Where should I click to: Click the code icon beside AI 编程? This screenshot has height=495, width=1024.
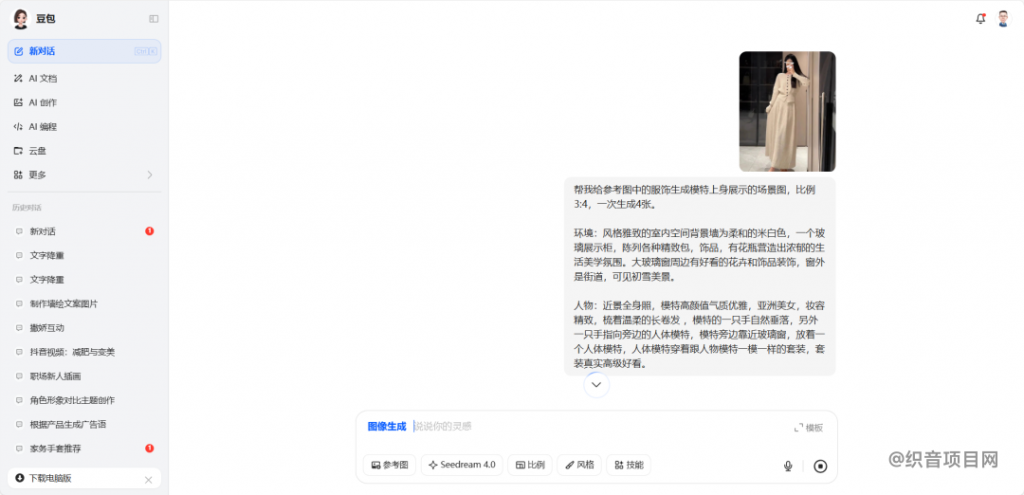click(x=18, y=127)
